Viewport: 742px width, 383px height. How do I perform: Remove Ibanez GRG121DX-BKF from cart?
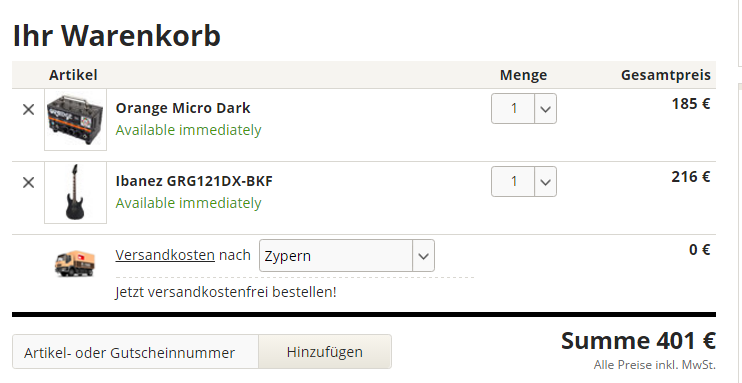(x=28, y=183)
